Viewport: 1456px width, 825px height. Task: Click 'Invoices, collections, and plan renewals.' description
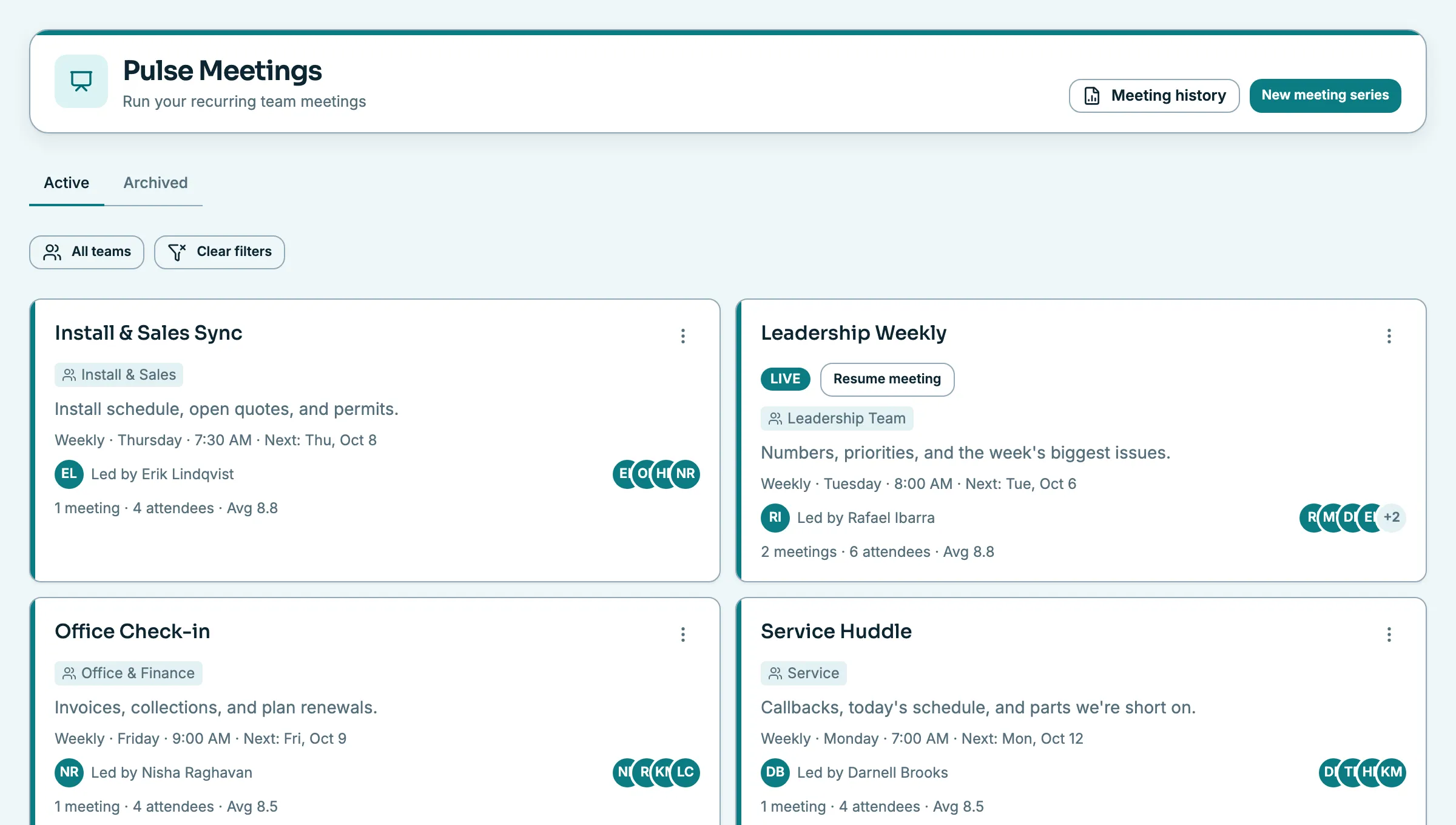click(216, 708)
